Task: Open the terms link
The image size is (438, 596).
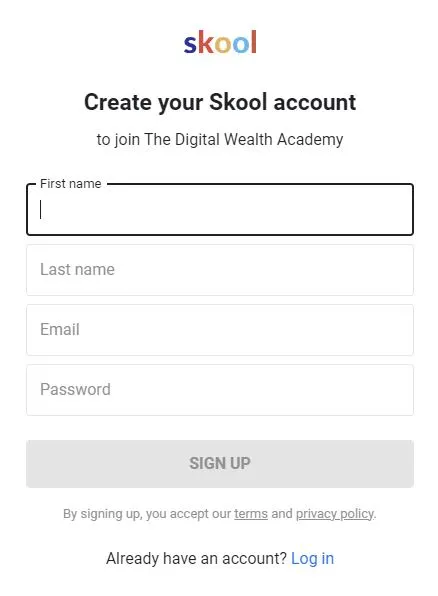Action: 251,514
